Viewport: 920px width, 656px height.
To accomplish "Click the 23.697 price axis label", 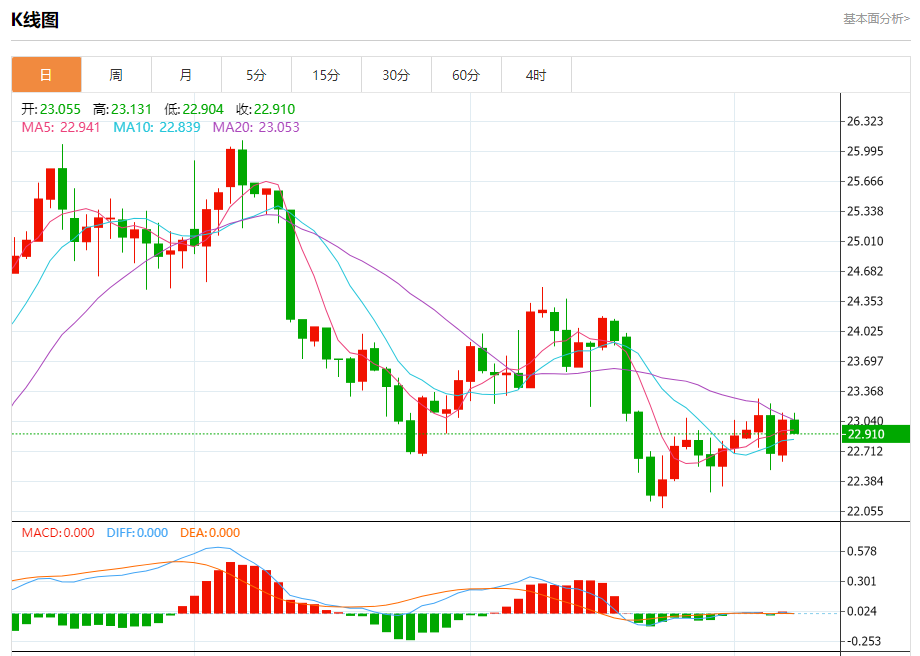I will tap(865, 361).
